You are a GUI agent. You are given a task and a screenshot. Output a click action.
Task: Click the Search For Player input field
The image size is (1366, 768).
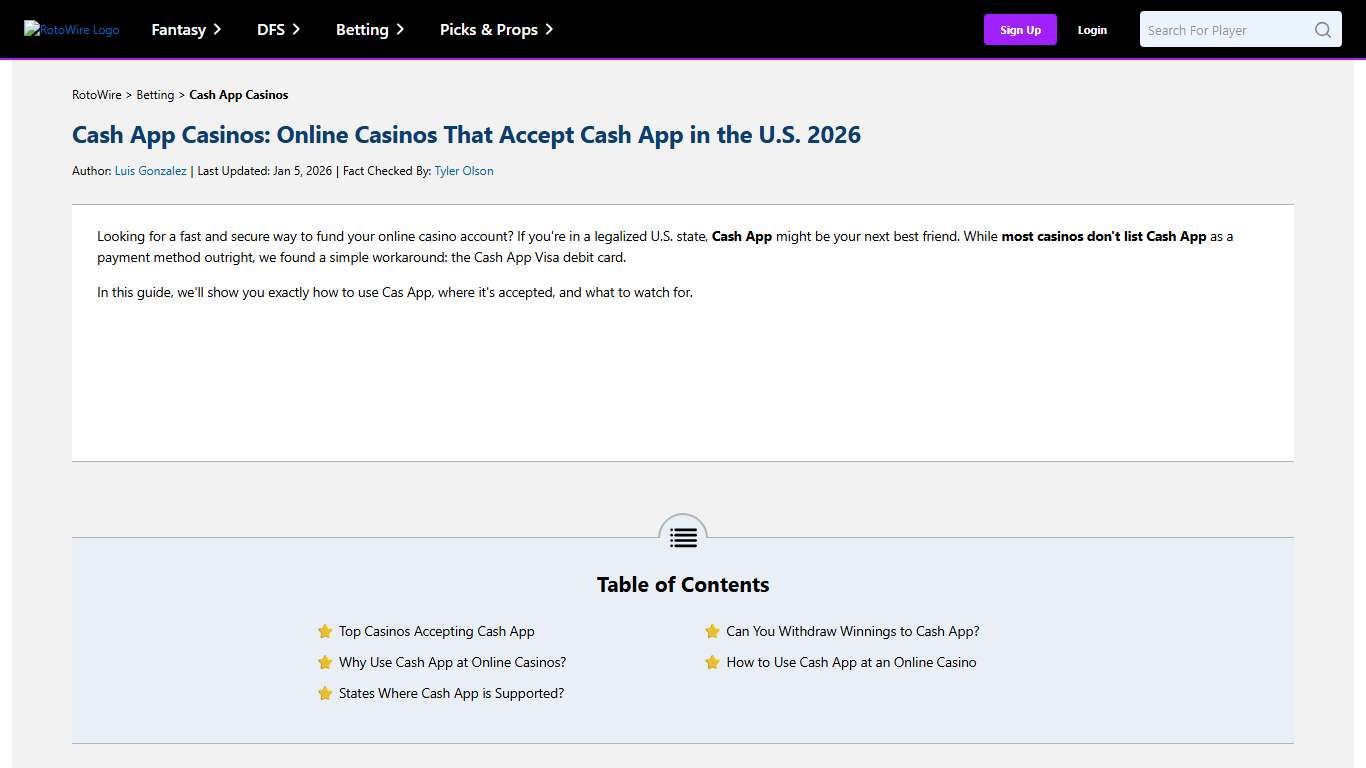click(x=1230, y=29)
